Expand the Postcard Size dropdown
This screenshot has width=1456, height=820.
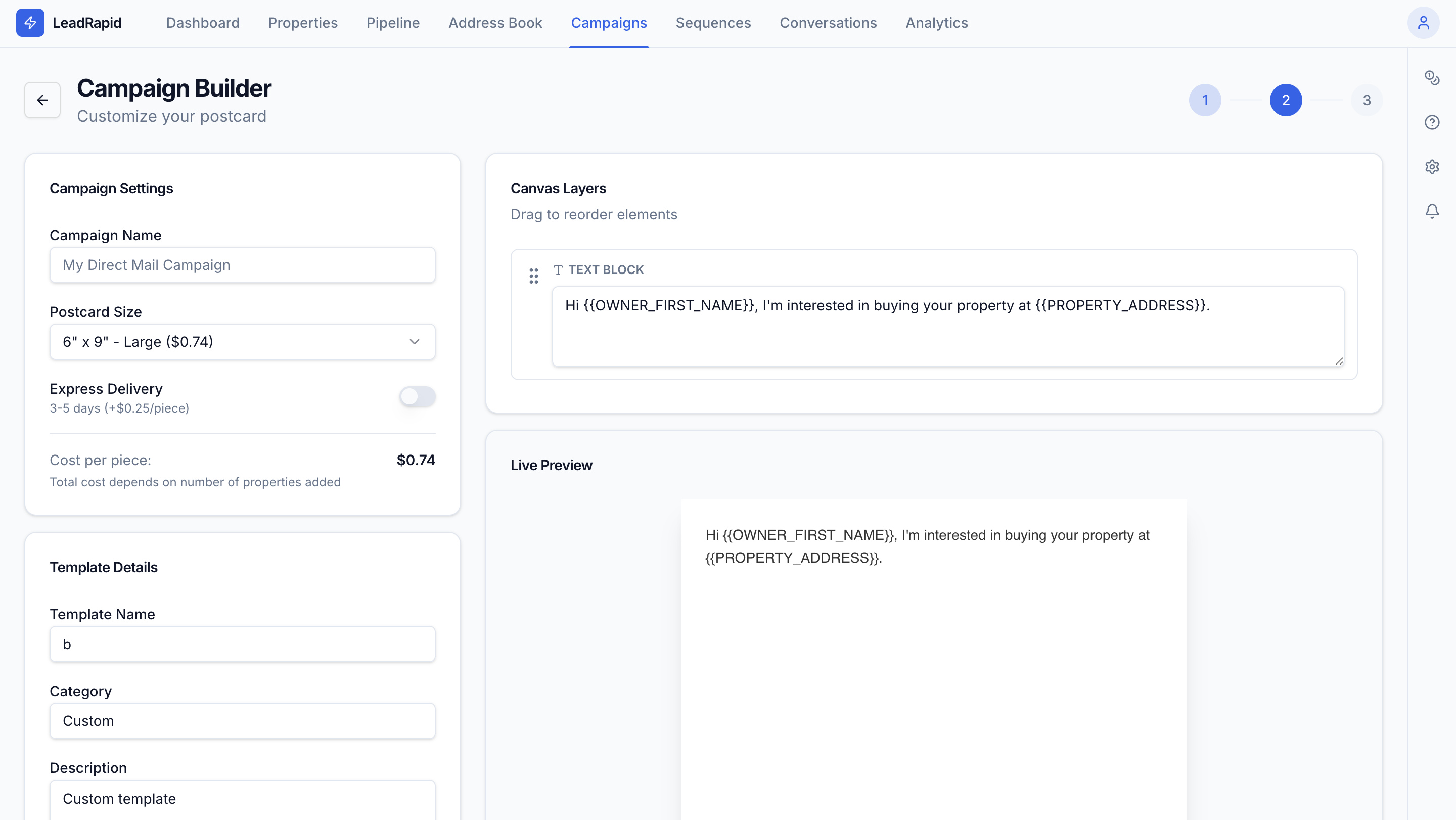242,342
